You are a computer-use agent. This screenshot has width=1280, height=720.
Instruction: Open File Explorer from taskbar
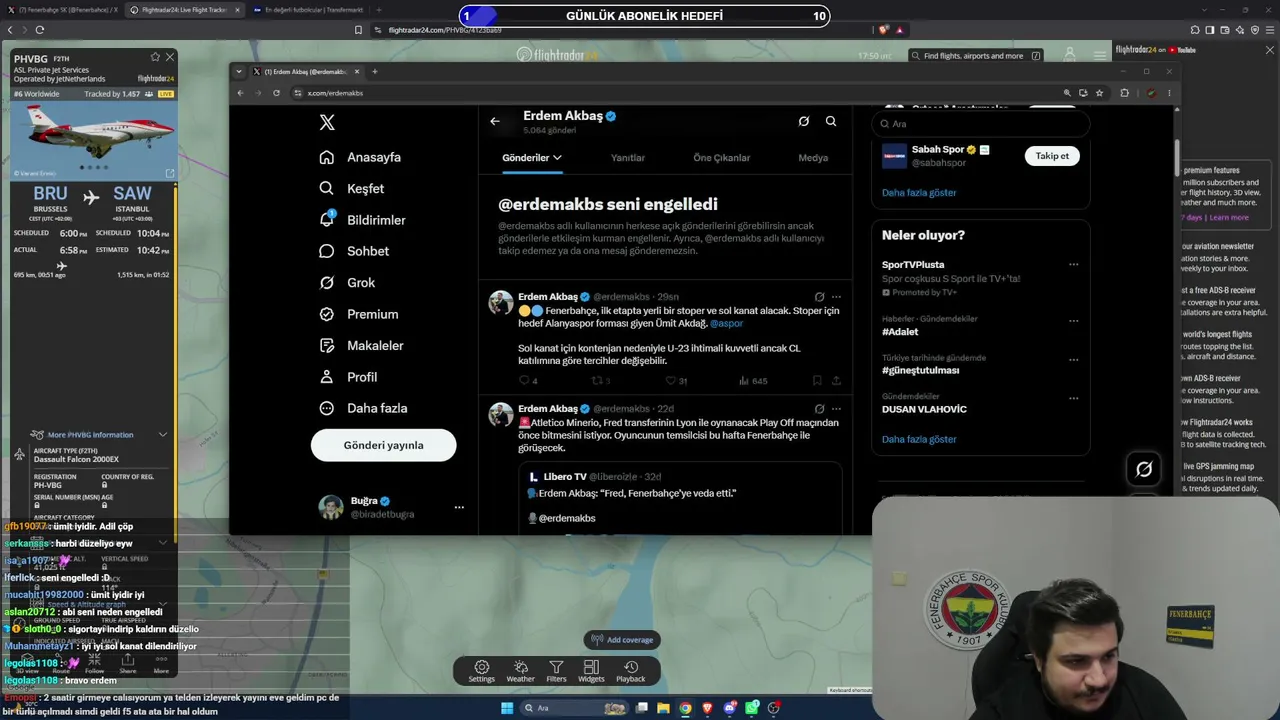[x=664, y=708]
